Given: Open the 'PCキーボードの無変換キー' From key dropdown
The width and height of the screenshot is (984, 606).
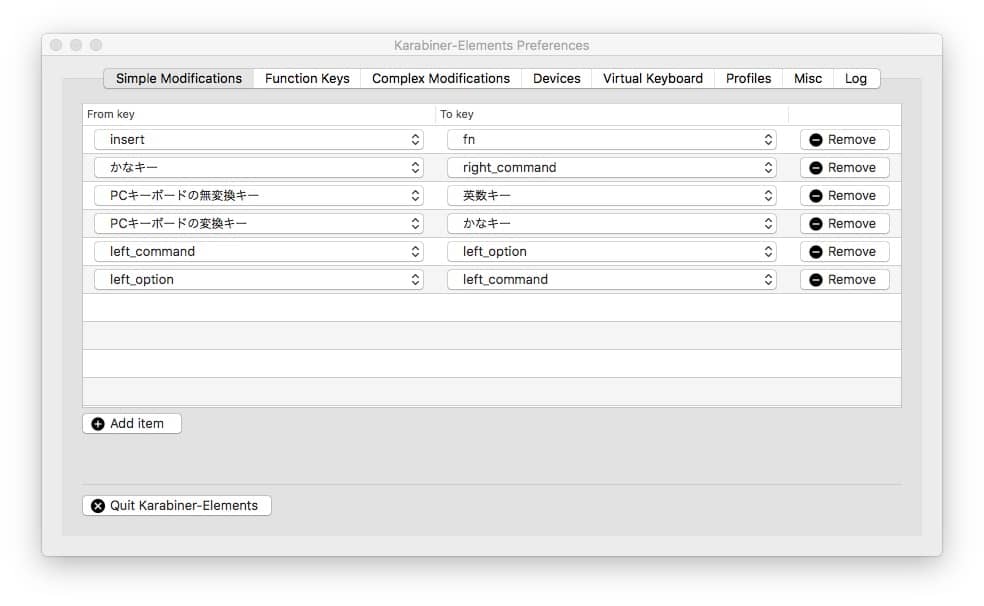Looking at the screenshot, I should click(259, 196).
